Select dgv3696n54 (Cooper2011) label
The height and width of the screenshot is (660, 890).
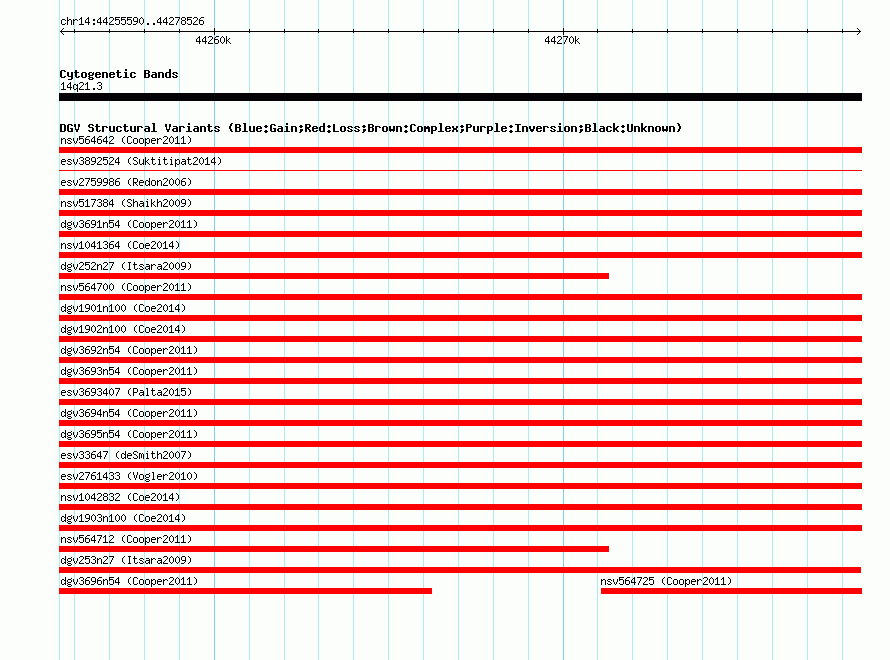coord(129,581)
